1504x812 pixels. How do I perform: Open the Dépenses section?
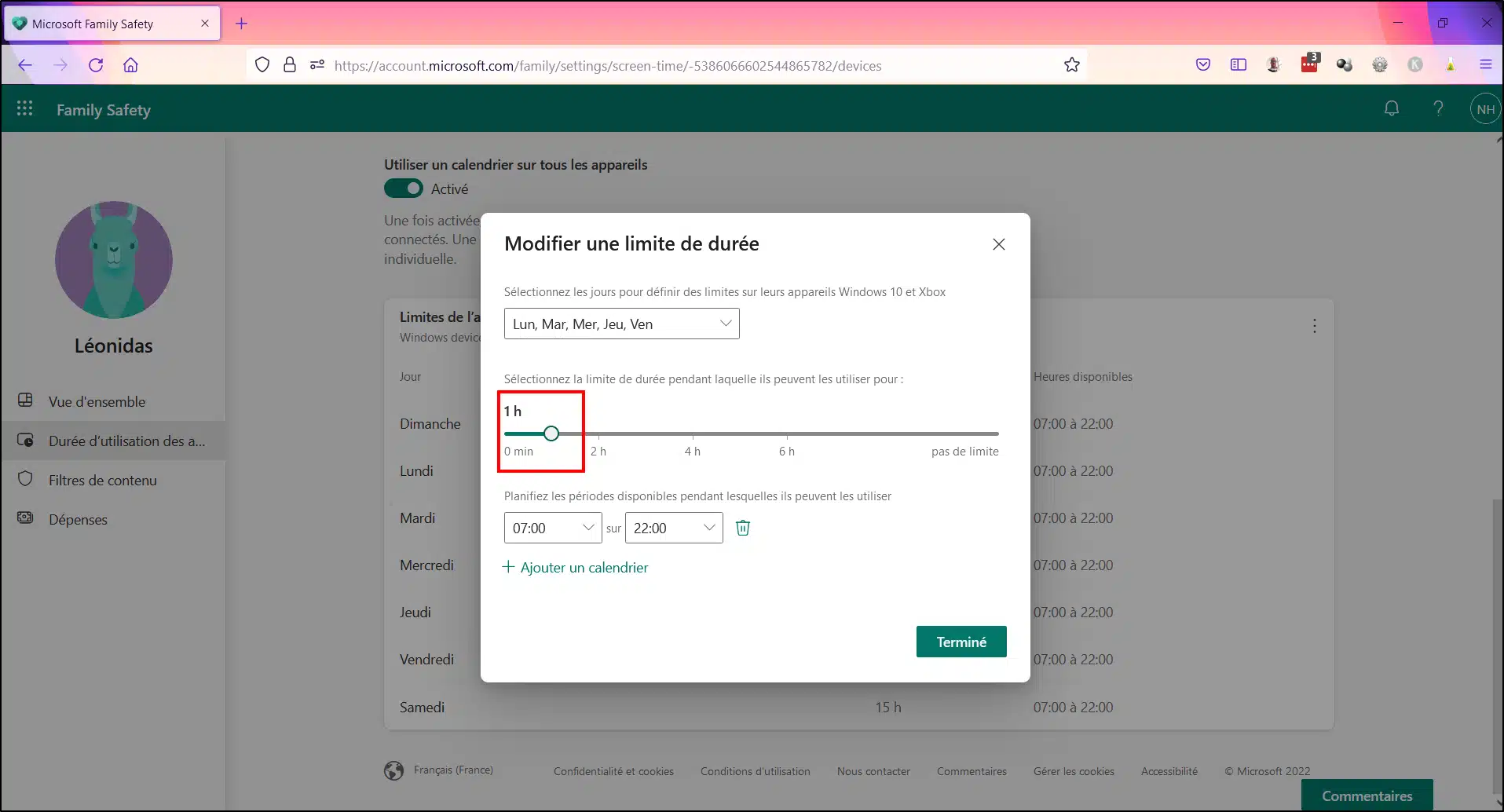[x=113, y=519]
